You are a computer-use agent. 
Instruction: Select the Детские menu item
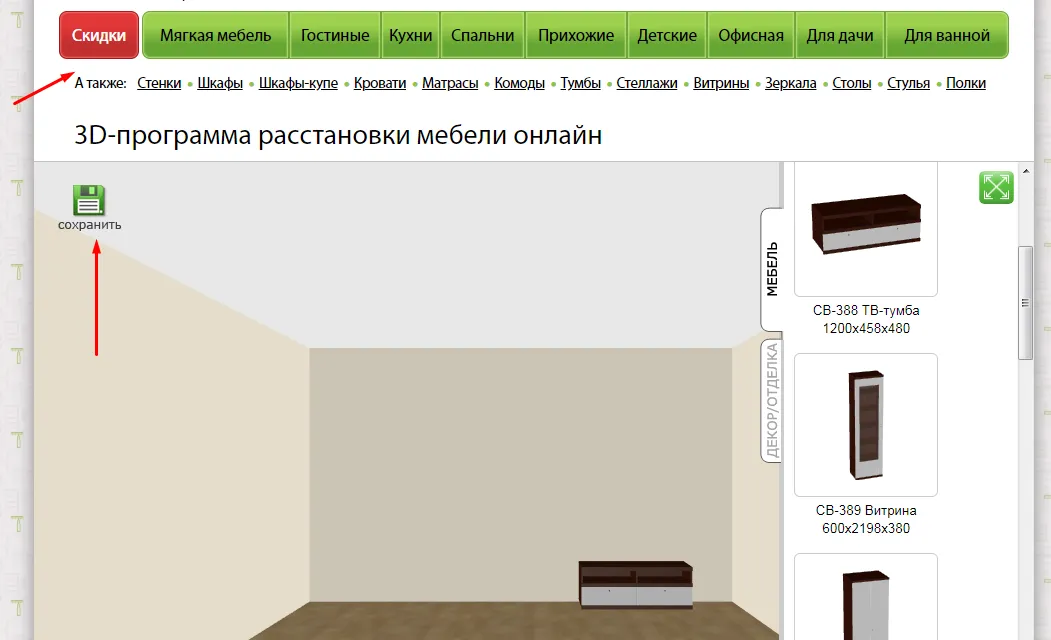[667, 35]
